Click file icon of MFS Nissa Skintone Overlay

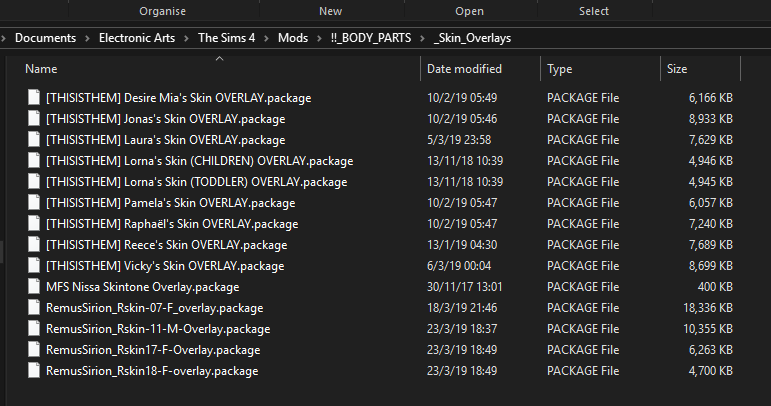34,287
